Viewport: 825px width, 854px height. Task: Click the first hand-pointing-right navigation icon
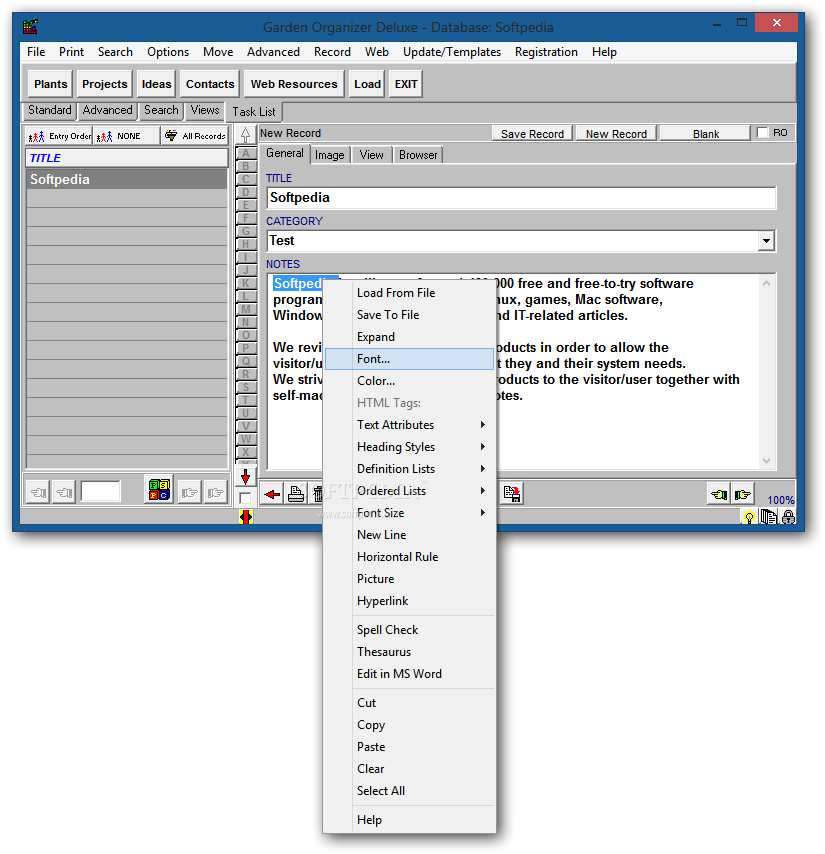(x=189, y=493)
